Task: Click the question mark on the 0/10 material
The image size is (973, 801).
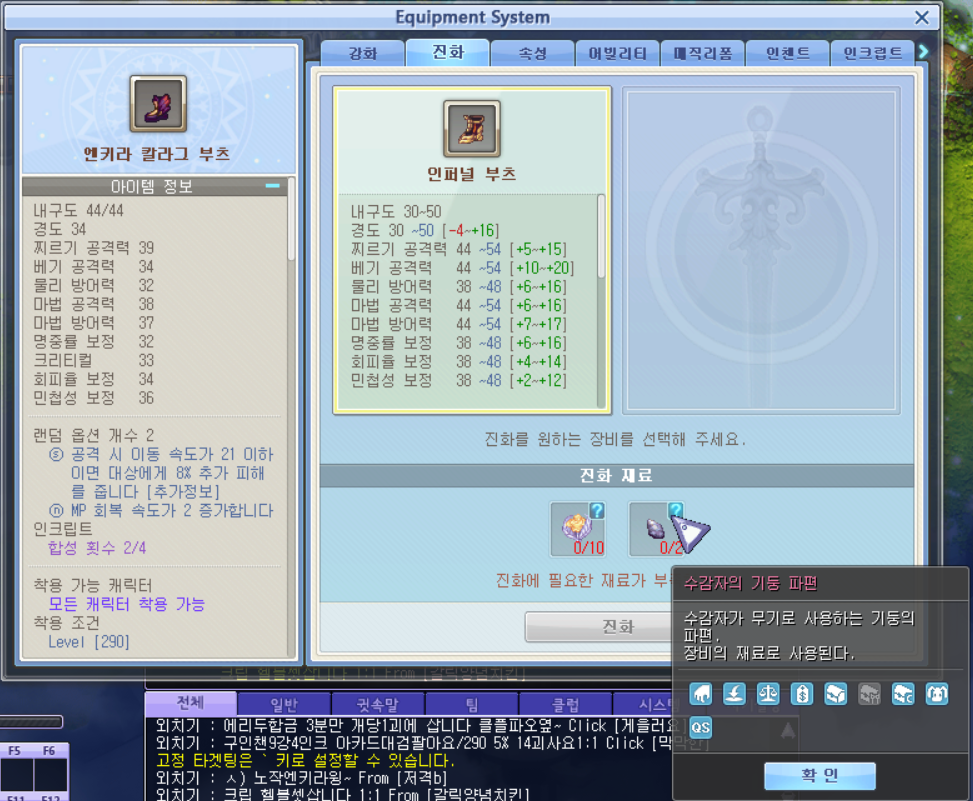Action: pyautogui.click(x=597, y=512)
